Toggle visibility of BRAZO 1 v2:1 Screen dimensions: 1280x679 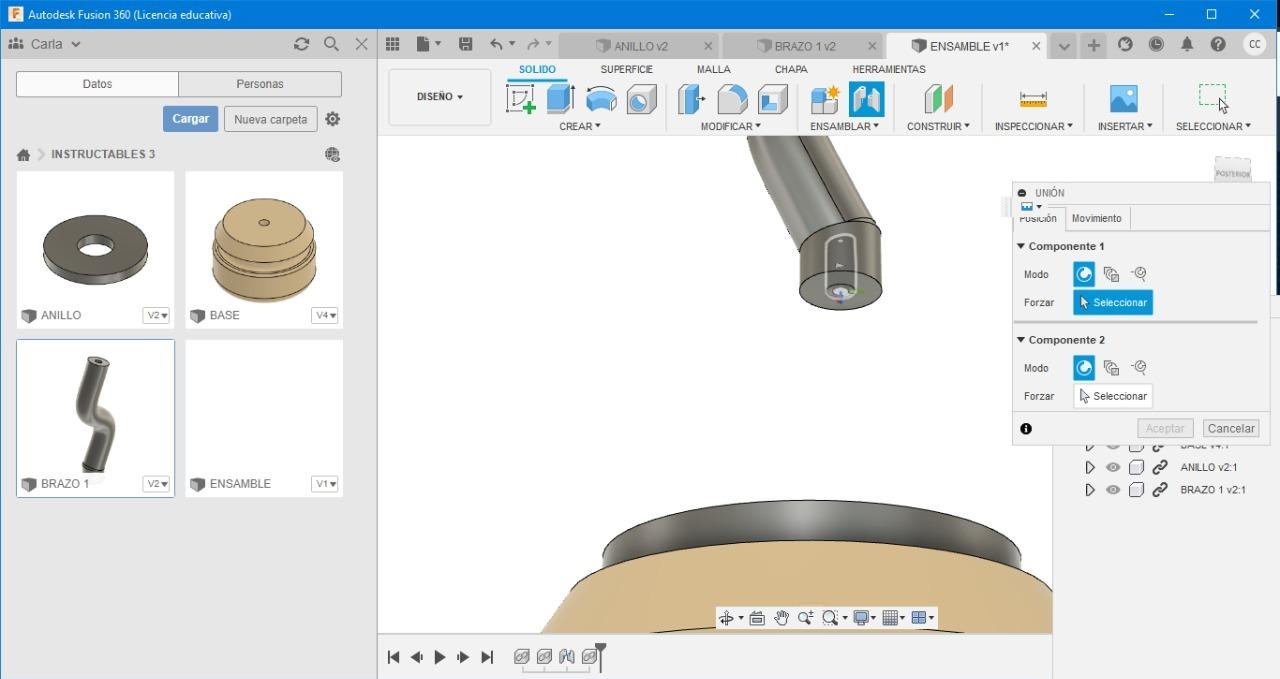pyautogui.click(x=1113, y=490)
